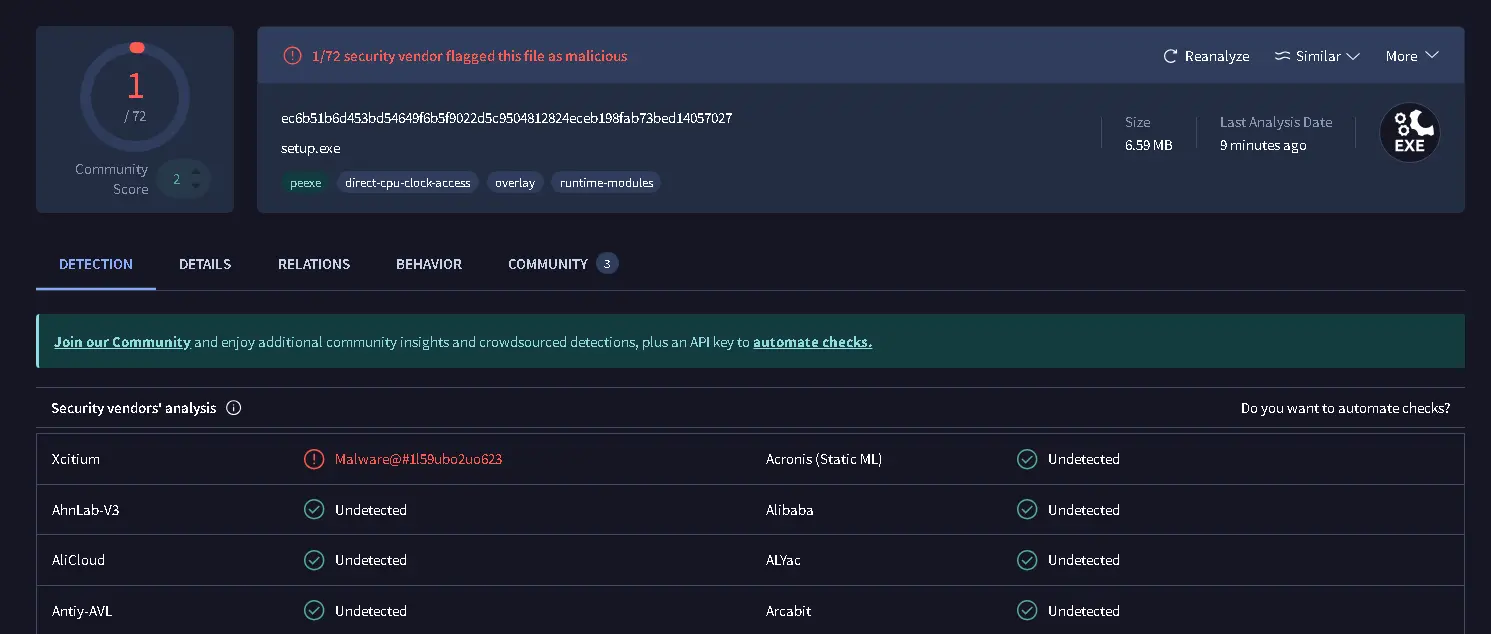
Task: Switch to the DETECTION tab
Action: 96,264
